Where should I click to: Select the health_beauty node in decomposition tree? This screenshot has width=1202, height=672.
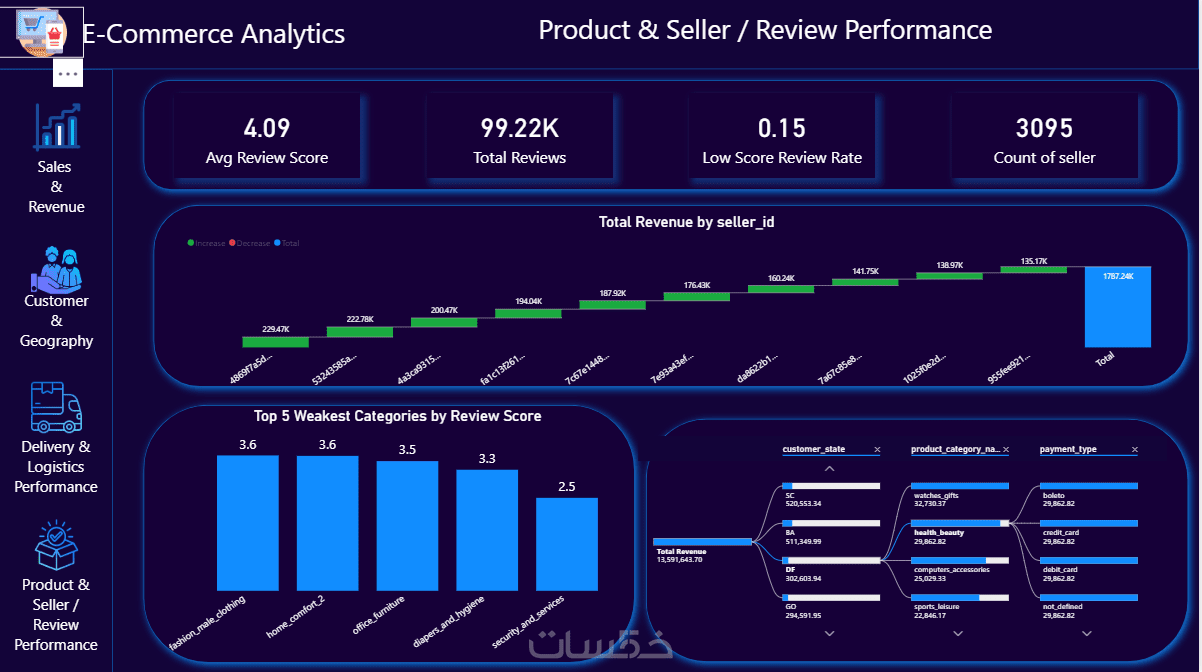point(960,528)
